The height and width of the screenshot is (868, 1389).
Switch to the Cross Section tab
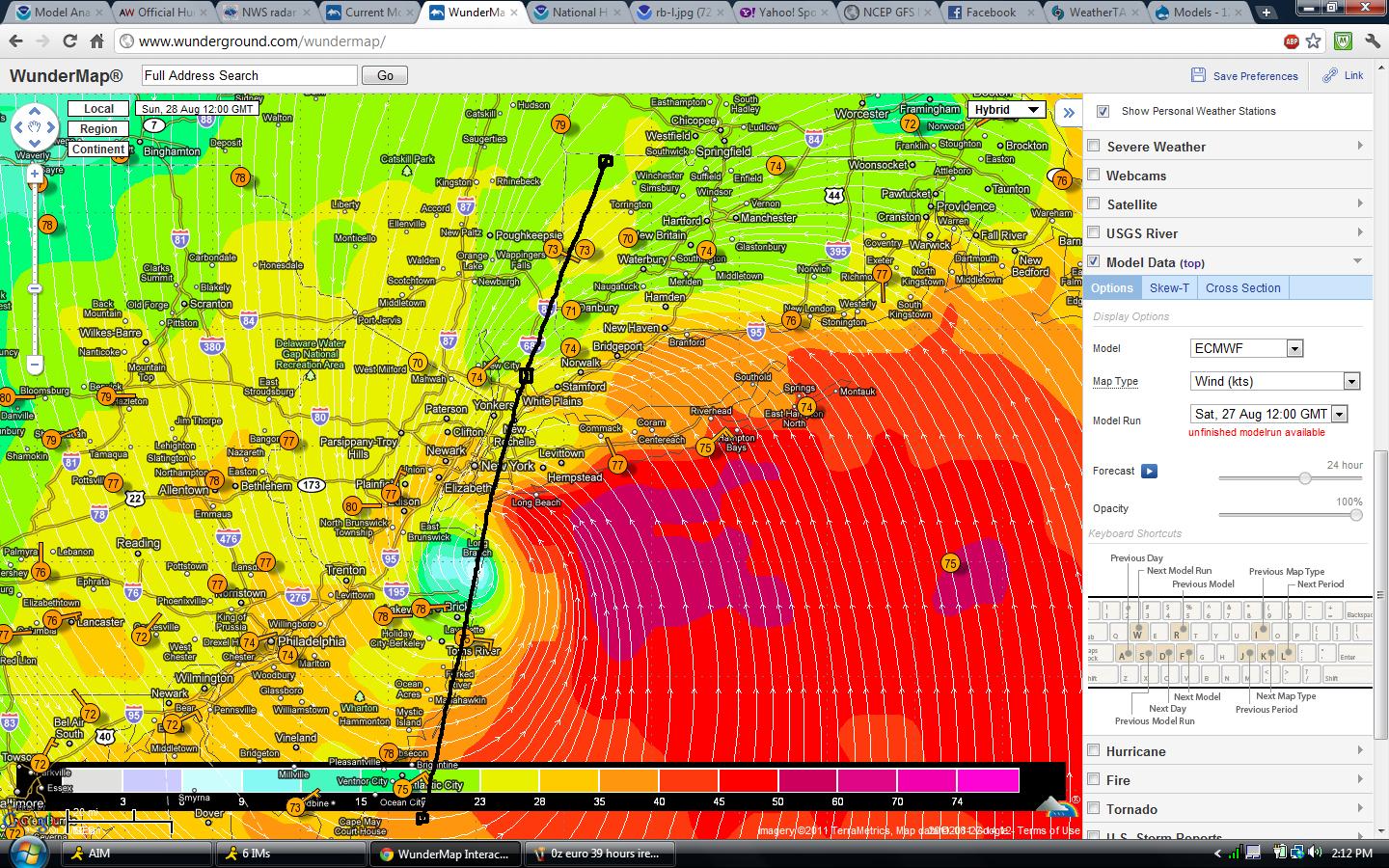point(1242,287)
